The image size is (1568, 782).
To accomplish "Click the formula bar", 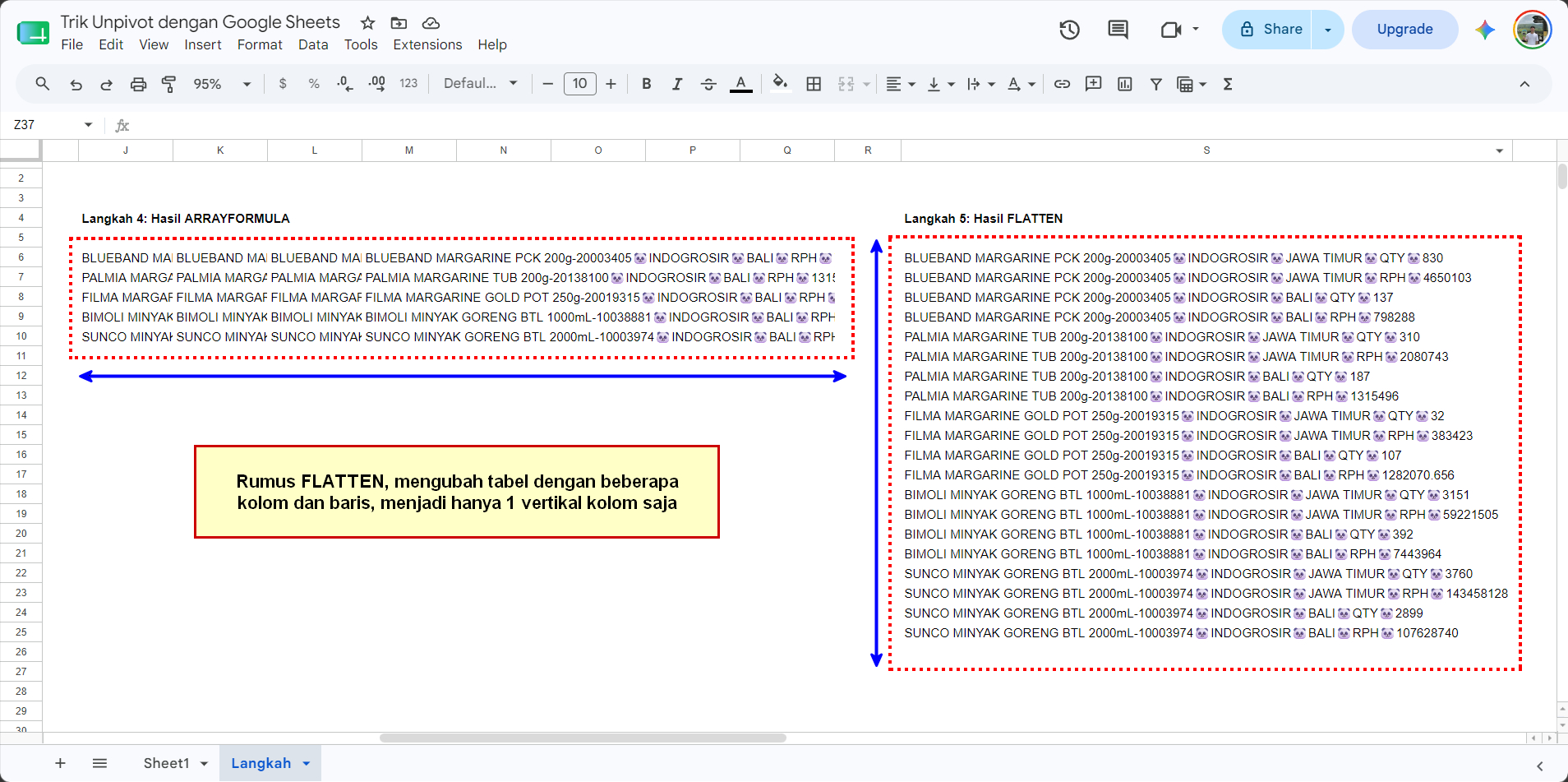I will (x=846, y=125).
